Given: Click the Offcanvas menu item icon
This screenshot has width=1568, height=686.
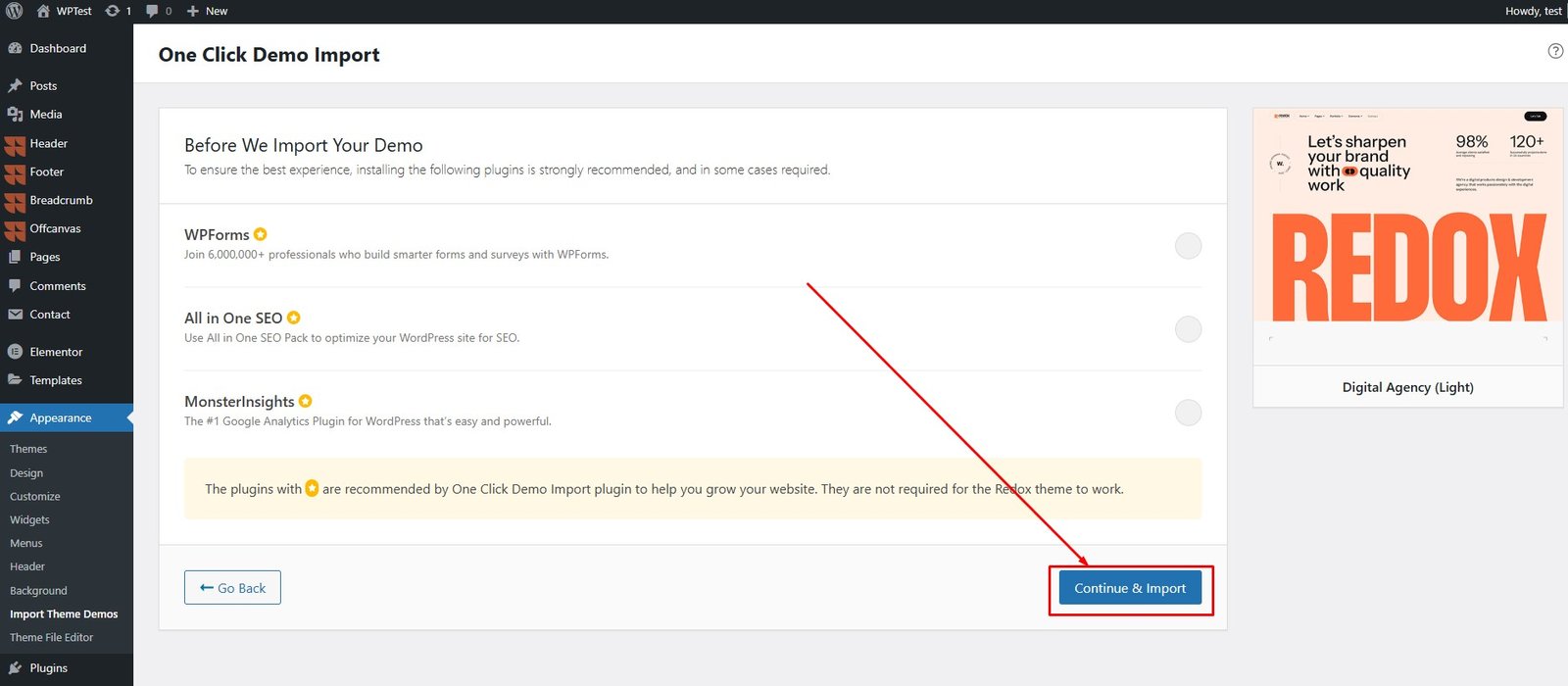Looking at the screenshot, I should click(15, 231).
